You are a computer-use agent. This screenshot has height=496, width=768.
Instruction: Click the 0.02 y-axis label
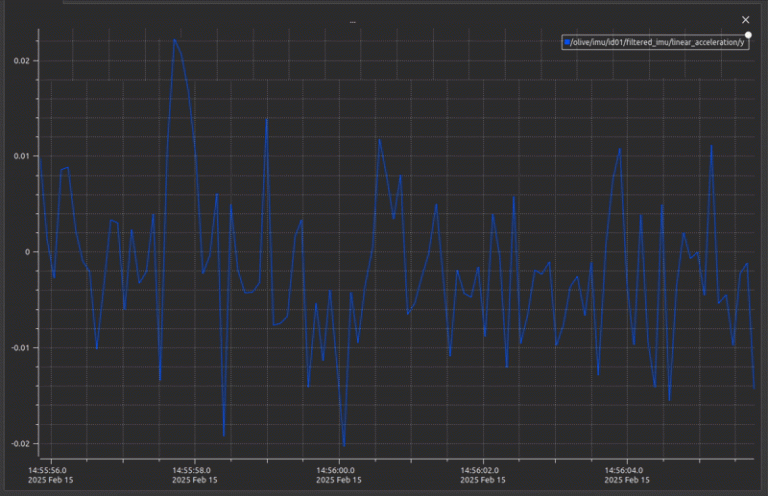[22, 61]
